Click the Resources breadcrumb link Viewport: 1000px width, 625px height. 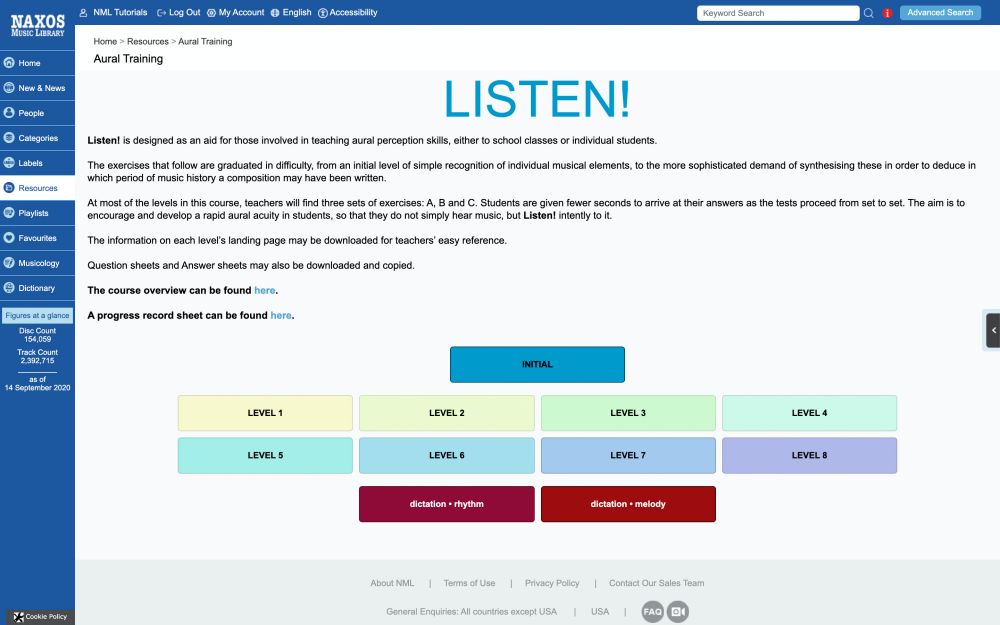coord(148,41)
